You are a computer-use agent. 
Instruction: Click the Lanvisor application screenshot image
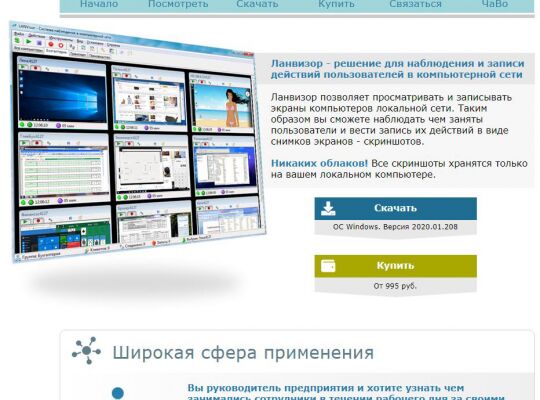pyautogui.click(x=138, y=141)
